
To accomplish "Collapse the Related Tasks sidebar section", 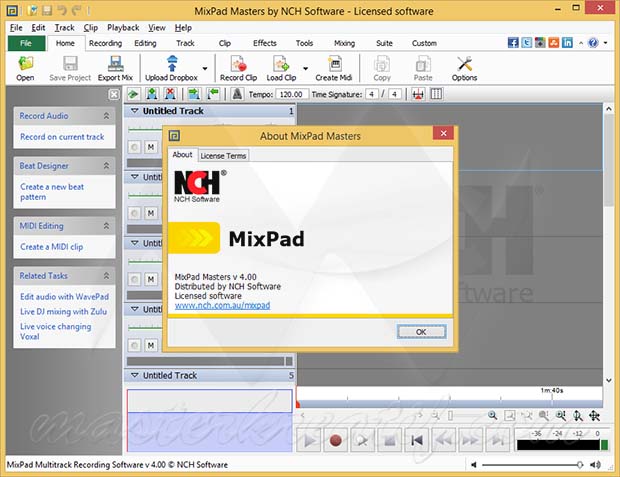I will [x=106, y=276].
